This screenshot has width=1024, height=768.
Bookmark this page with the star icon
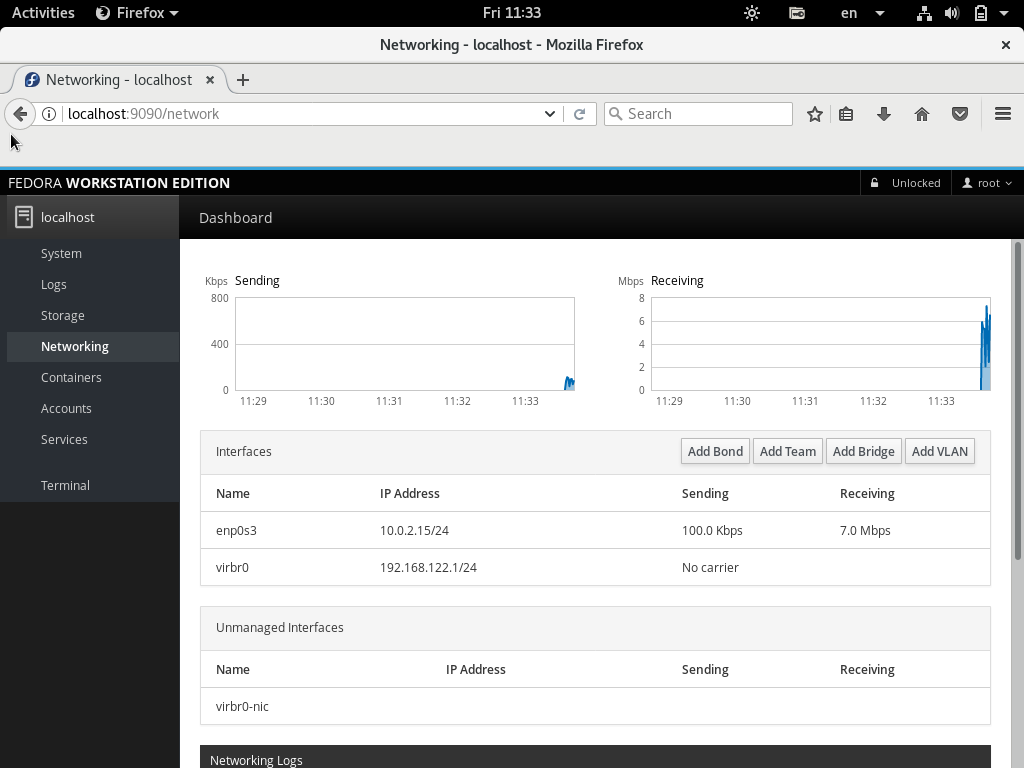click(x=814, y=114)
